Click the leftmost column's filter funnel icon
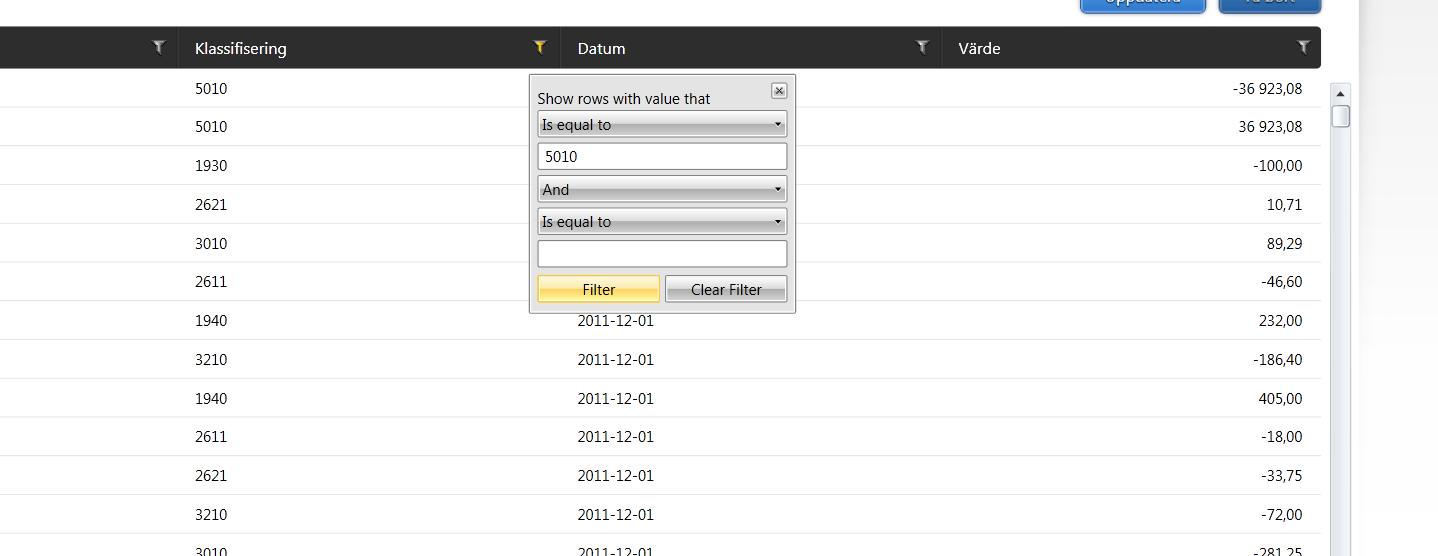Image resolution: width=1438 pixels, height=556 pixels. tap(158, 47)
